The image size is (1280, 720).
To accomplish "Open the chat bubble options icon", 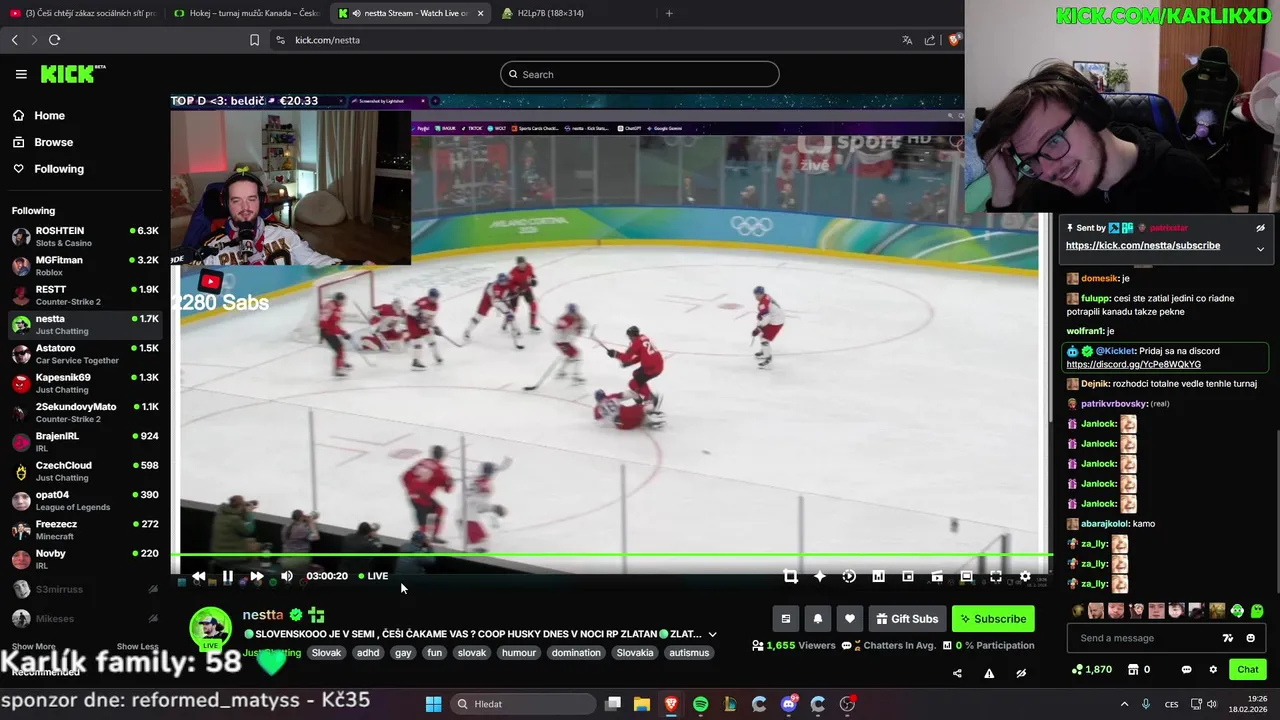I will point(1186,669).
